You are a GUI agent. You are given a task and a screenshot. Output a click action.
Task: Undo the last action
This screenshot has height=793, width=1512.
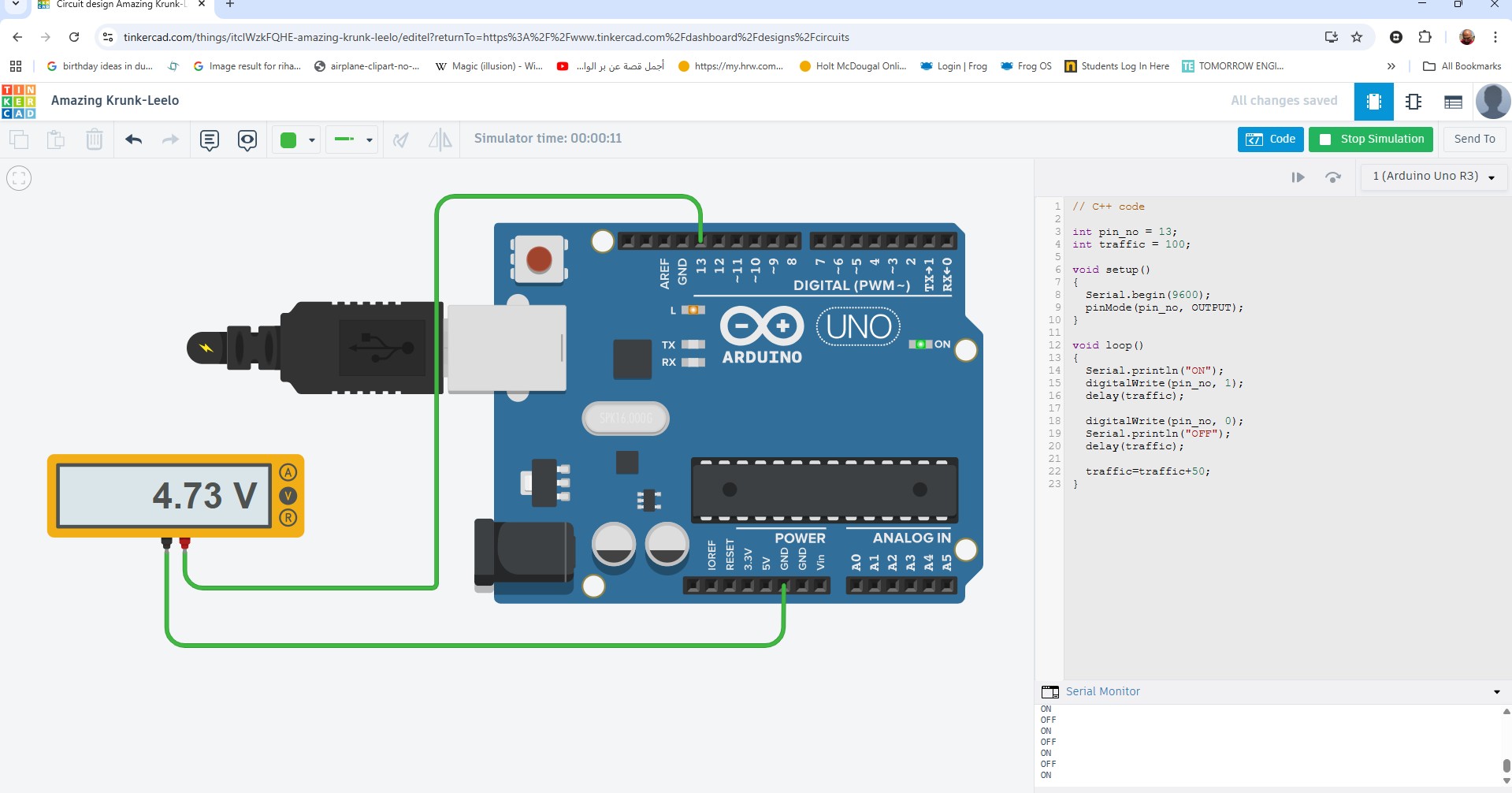tap(133, 140)
